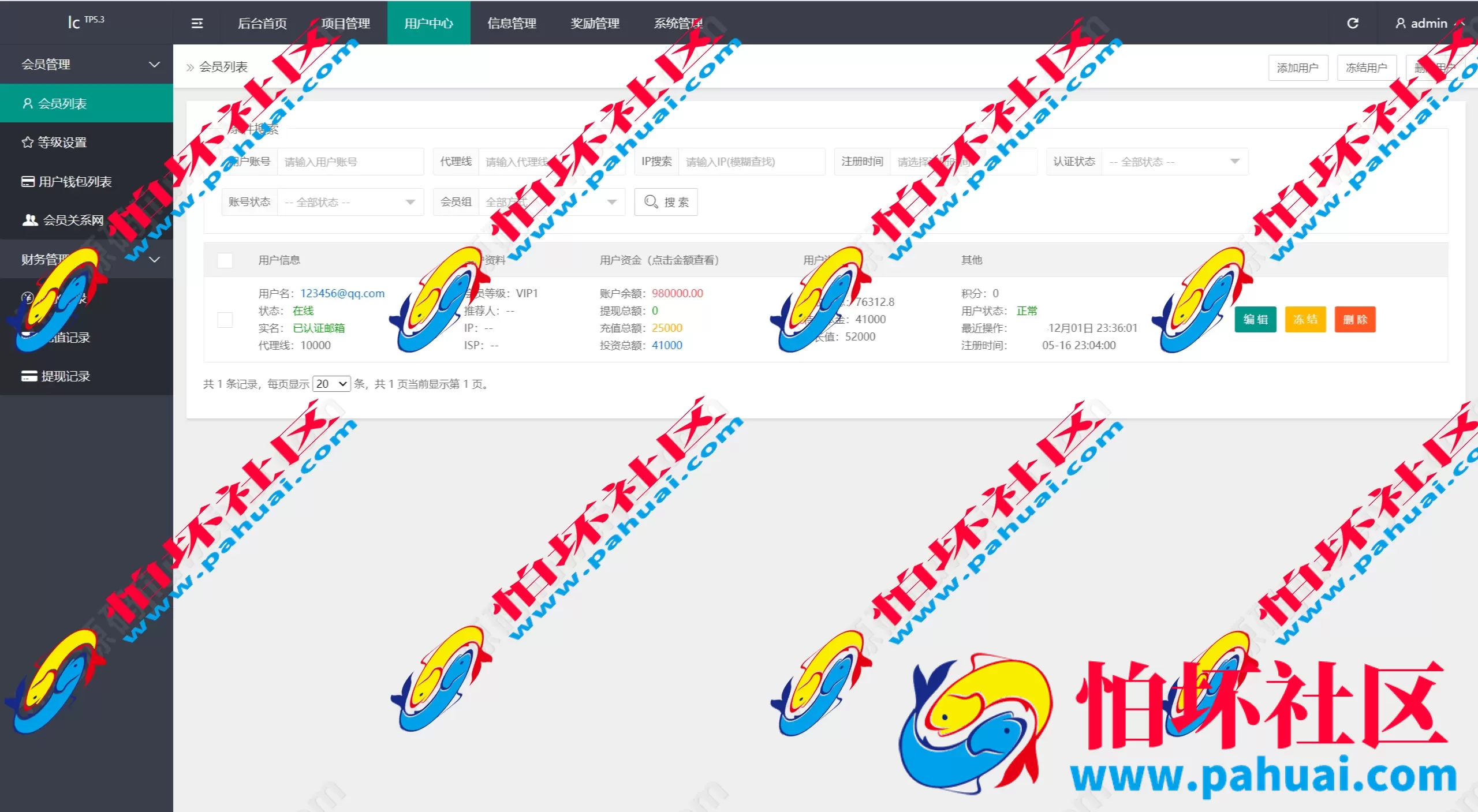Click 投资总额 amount 41000 in 用户资金 column
Image resolution: width=1478 pixels, height=812 pixels.
click(667, 345)
